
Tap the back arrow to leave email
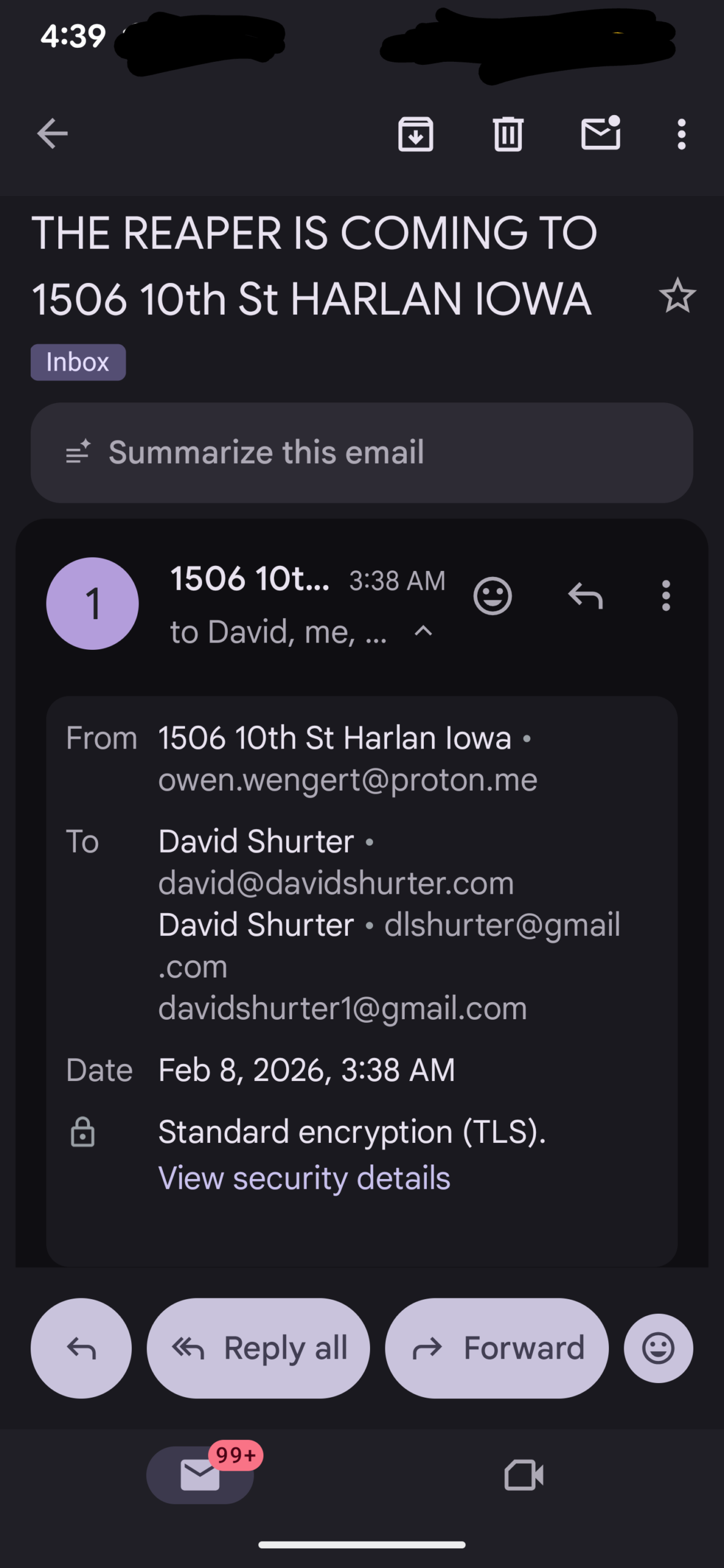point(52,134)
